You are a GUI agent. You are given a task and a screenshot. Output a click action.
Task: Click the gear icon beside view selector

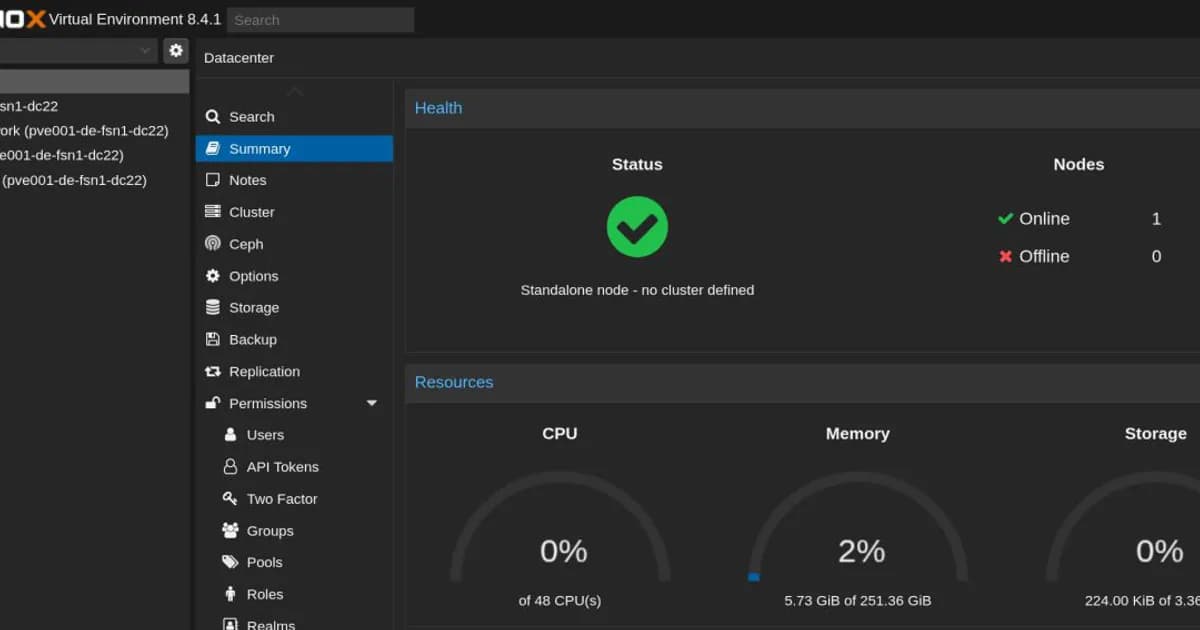pos(176,50)
